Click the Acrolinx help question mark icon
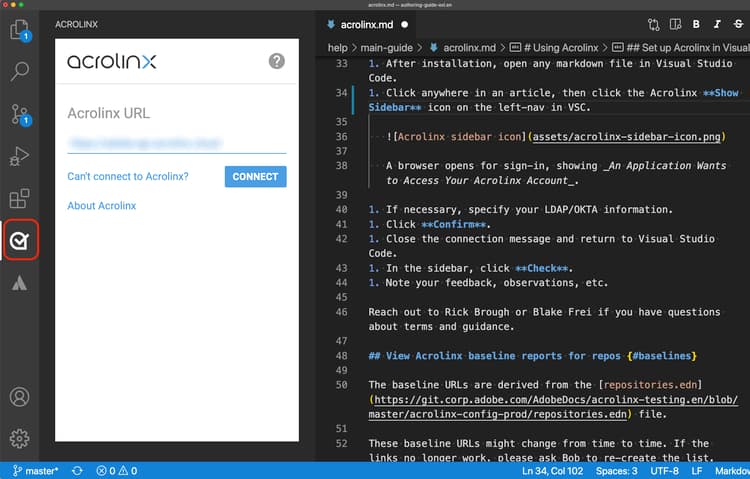The image size is (750, 479). (276, 61)
